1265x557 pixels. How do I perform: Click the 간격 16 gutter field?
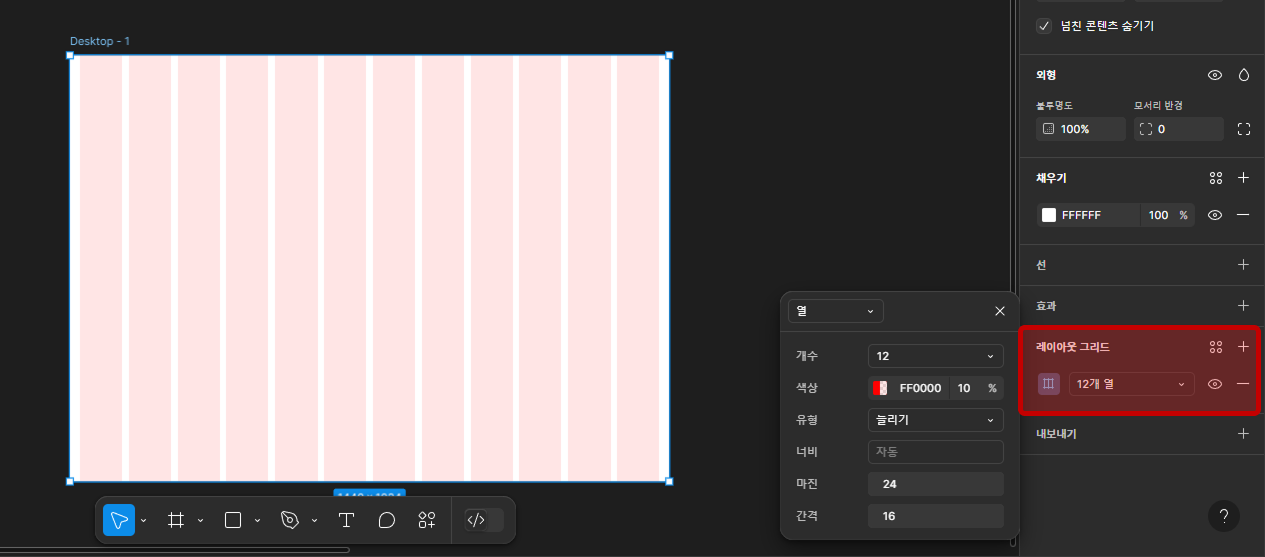936,516
